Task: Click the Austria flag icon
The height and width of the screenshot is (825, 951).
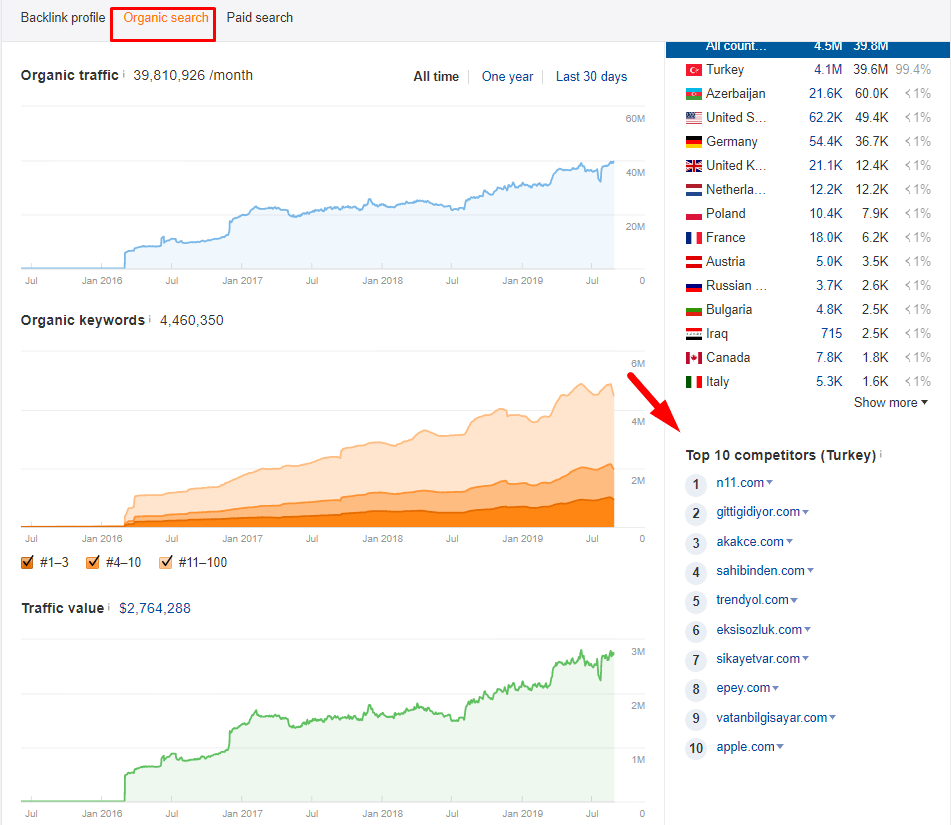Action: click(694, 262)
